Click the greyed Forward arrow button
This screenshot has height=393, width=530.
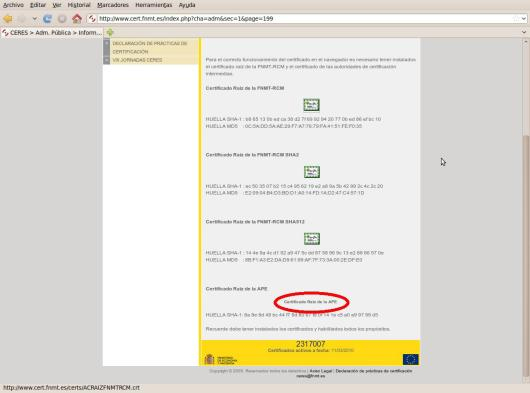(22, 19)
